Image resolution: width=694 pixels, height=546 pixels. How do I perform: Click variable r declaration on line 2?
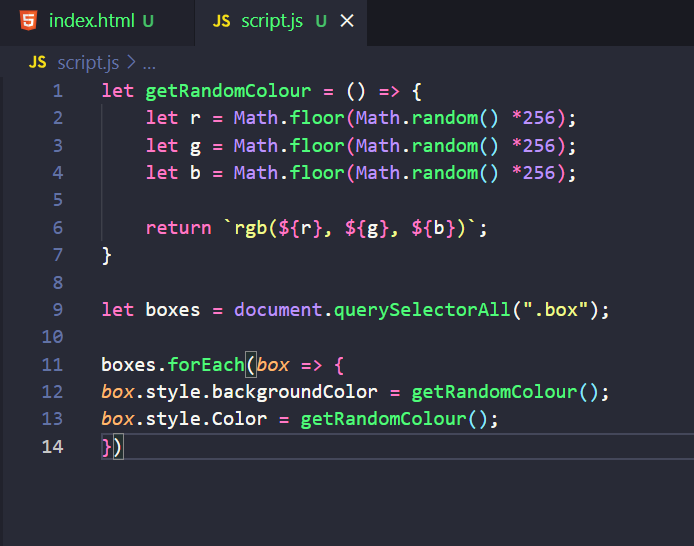coord(195,119)
